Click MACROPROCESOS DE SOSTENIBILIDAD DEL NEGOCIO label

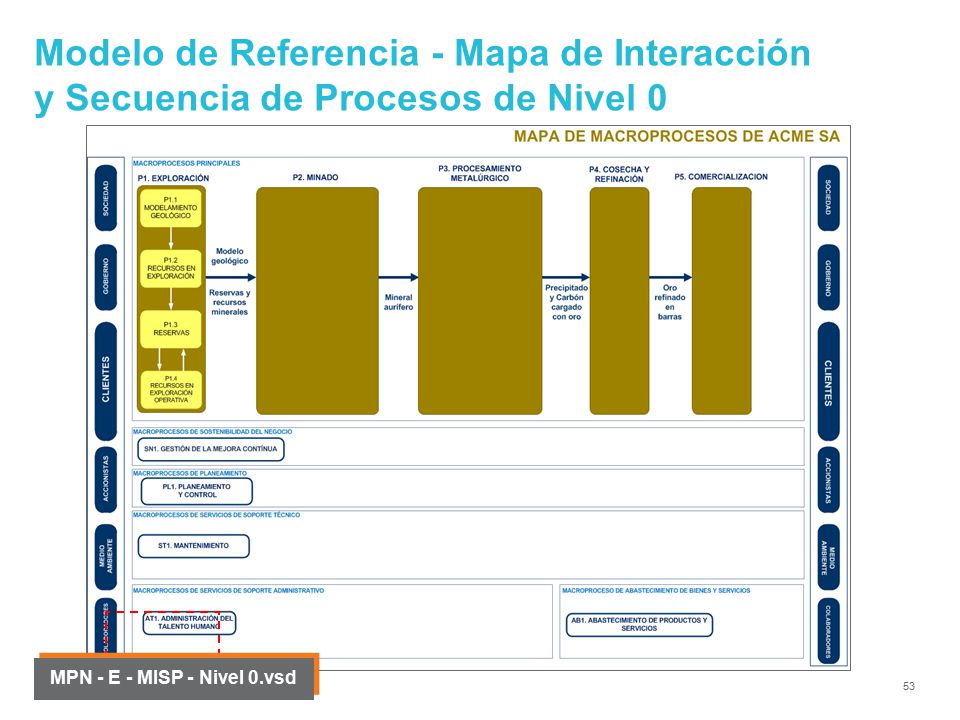tap(212, 432)
